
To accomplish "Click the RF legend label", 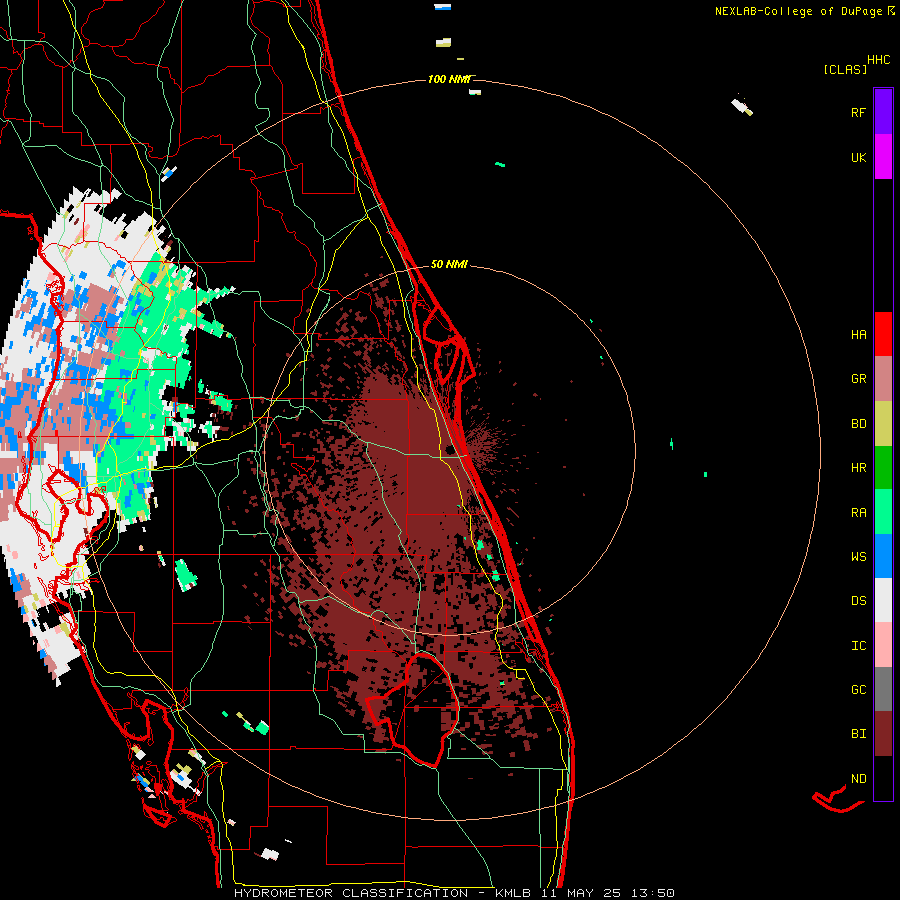I will (x=858, y=112).
